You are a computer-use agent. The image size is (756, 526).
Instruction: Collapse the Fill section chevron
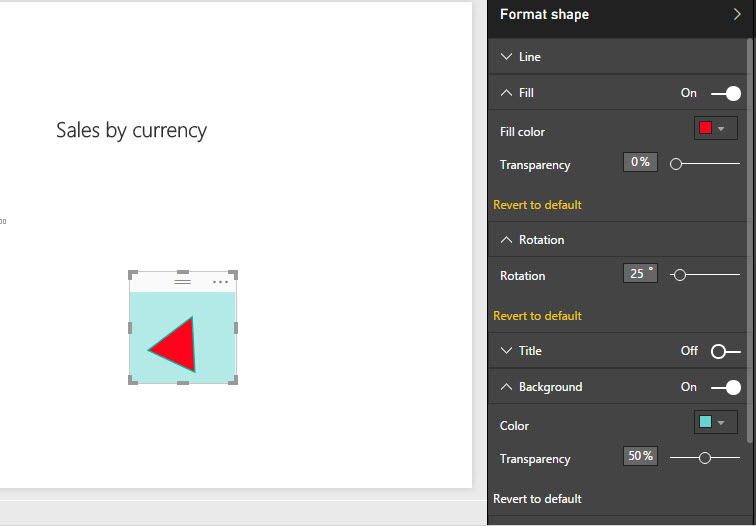[x=506, y=93]
